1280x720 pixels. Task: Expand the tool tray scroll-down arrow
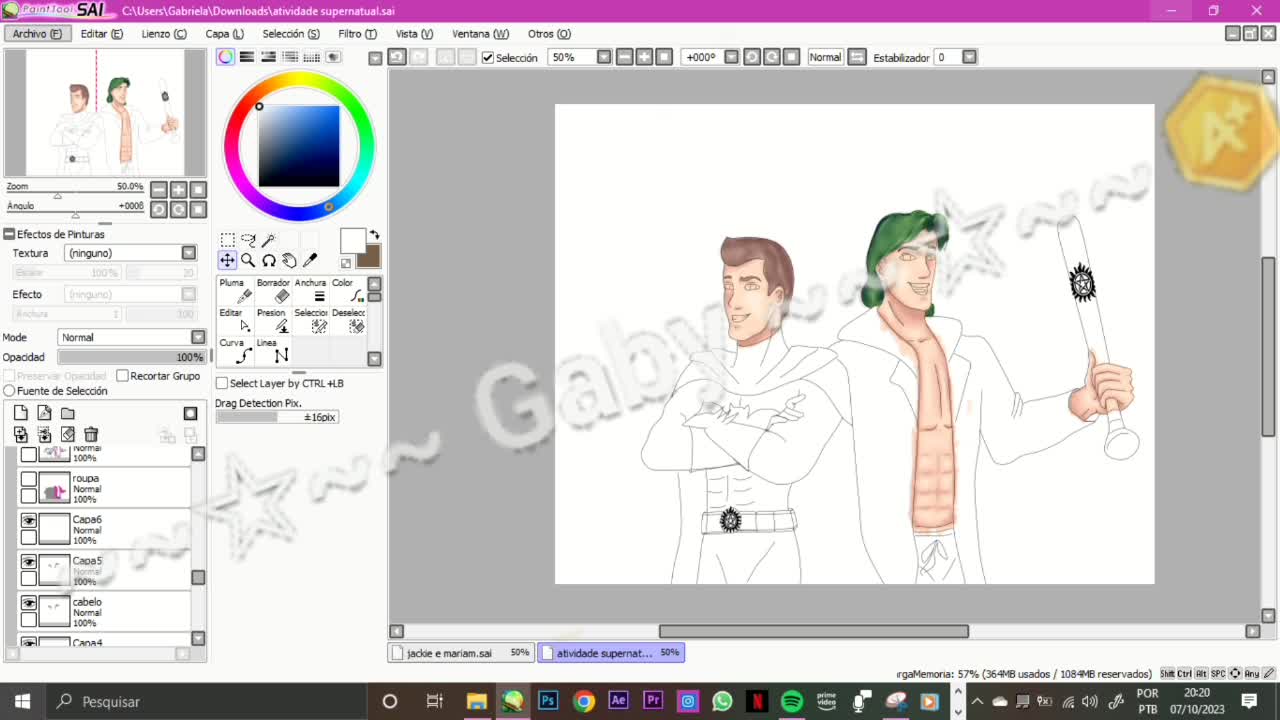click(x=374, y=359)
